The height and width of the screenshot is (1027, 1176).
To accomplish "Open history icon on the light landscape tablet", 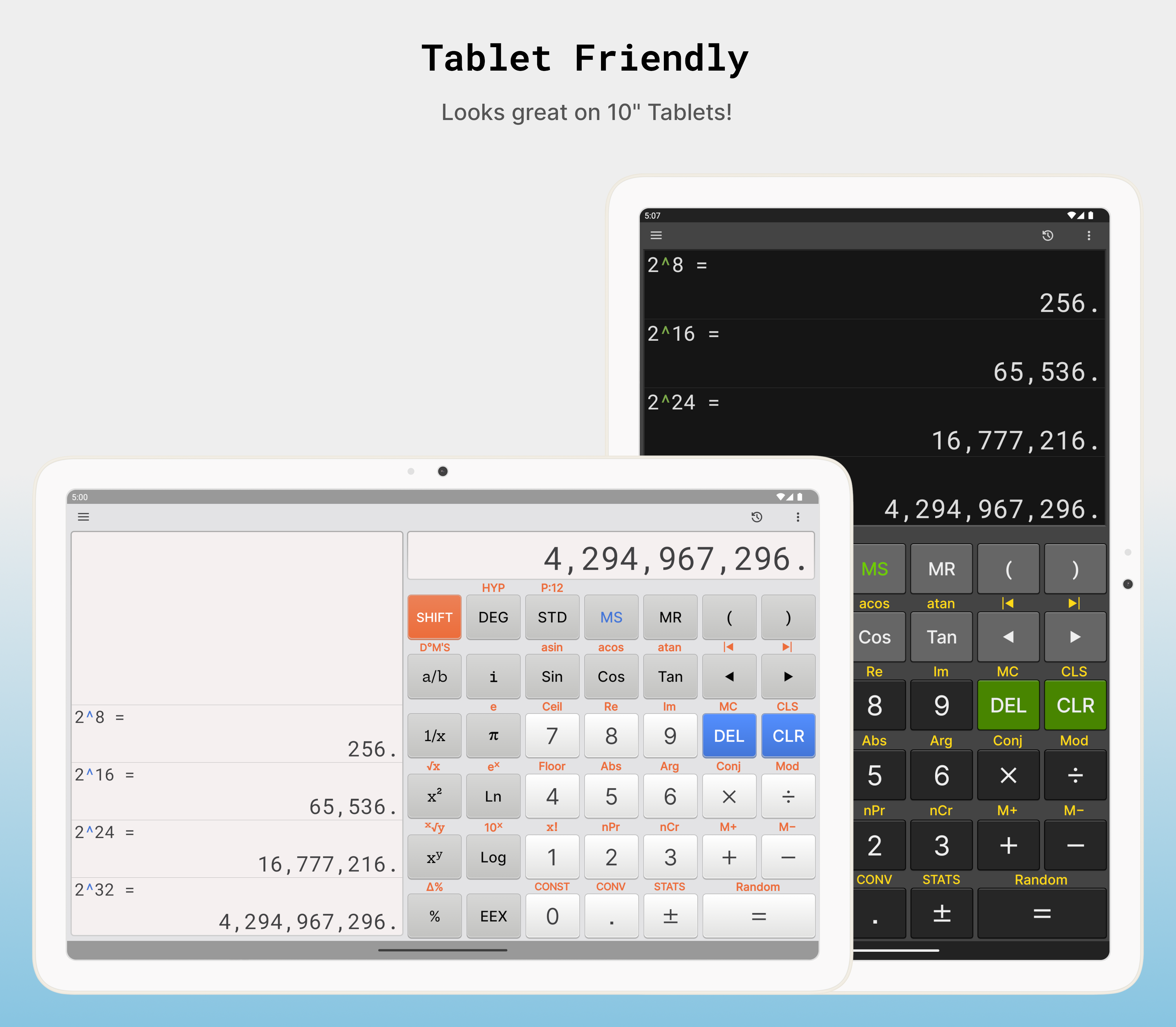I will click(x=757, y=517).
